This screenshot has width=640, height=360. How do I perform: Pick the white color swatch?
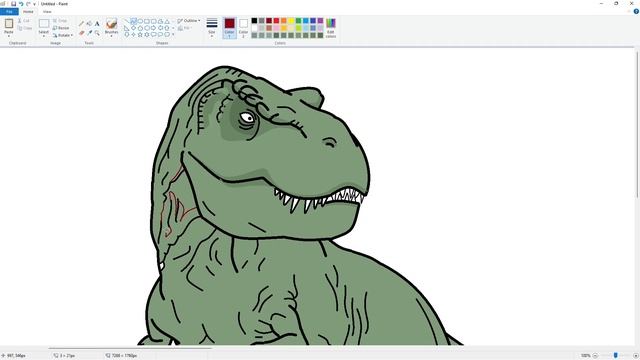pos(254,28)
